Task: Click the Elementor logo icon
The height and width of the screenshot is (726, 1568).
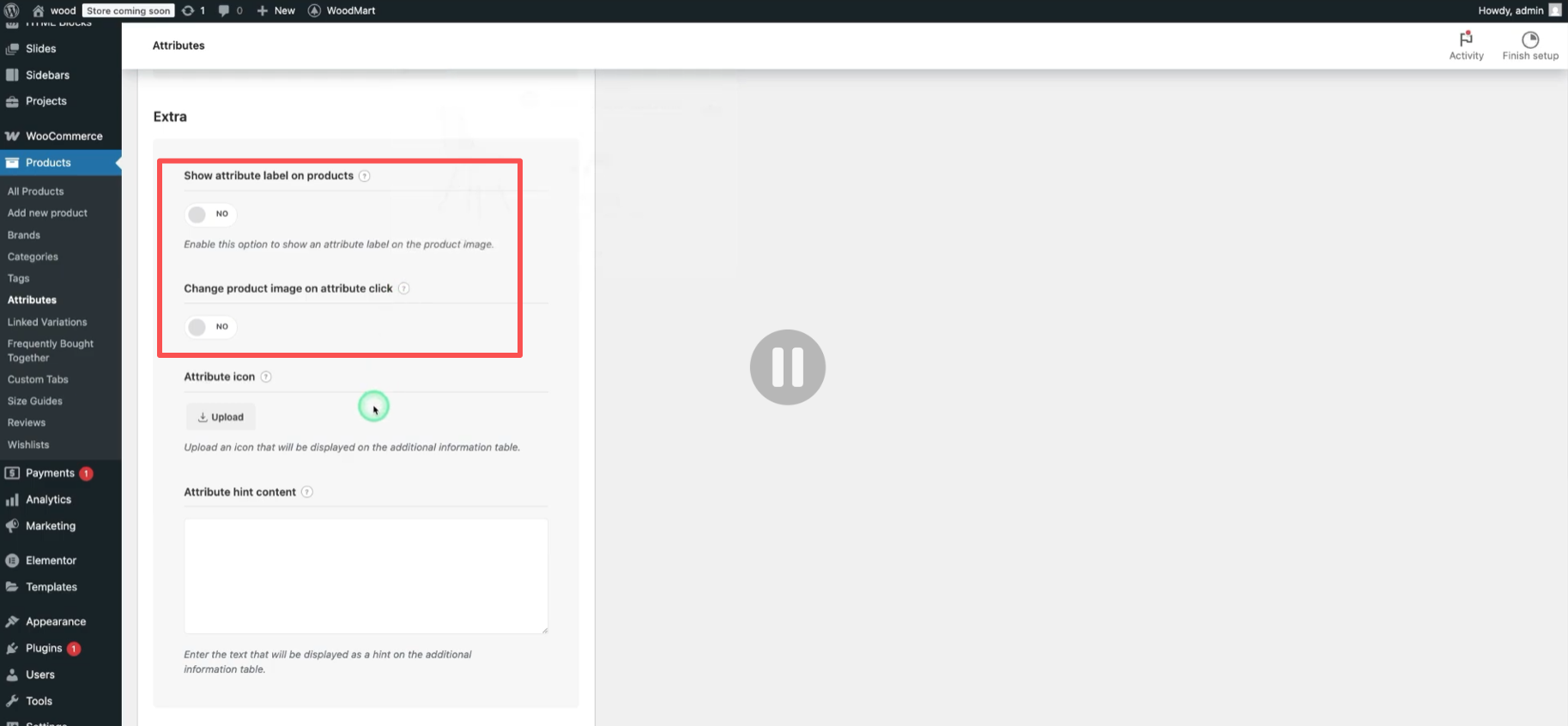Action: tap(12, 560)
